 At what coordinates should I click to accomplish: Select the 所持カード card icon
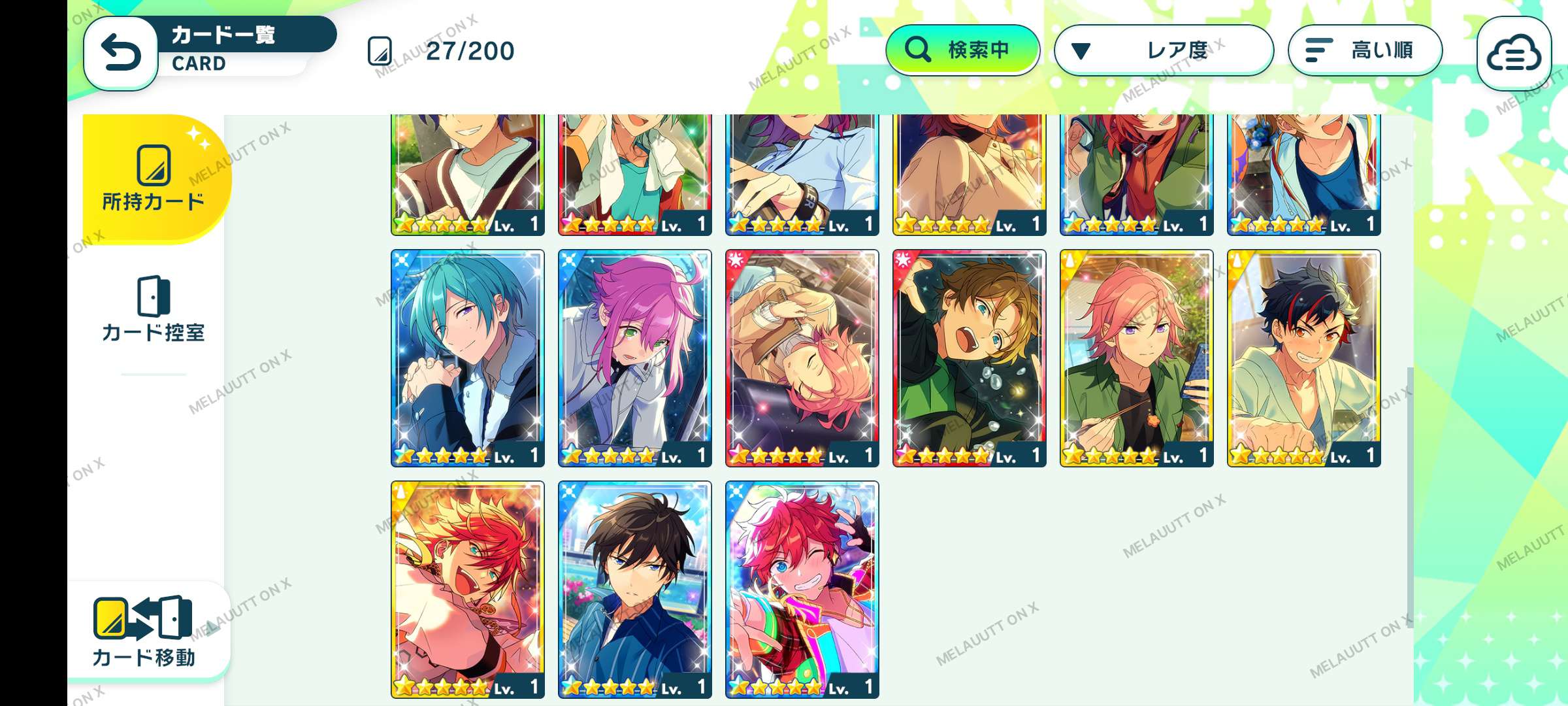154,165
